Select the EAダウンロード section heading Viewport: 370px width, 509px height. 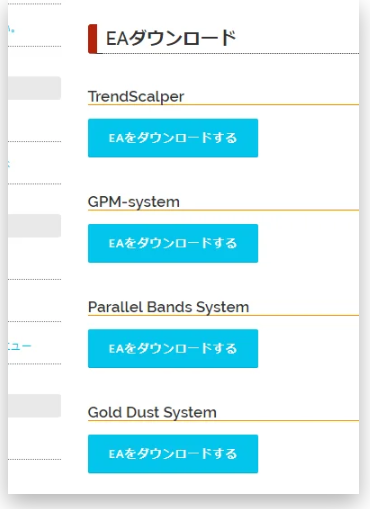point(171,38)
